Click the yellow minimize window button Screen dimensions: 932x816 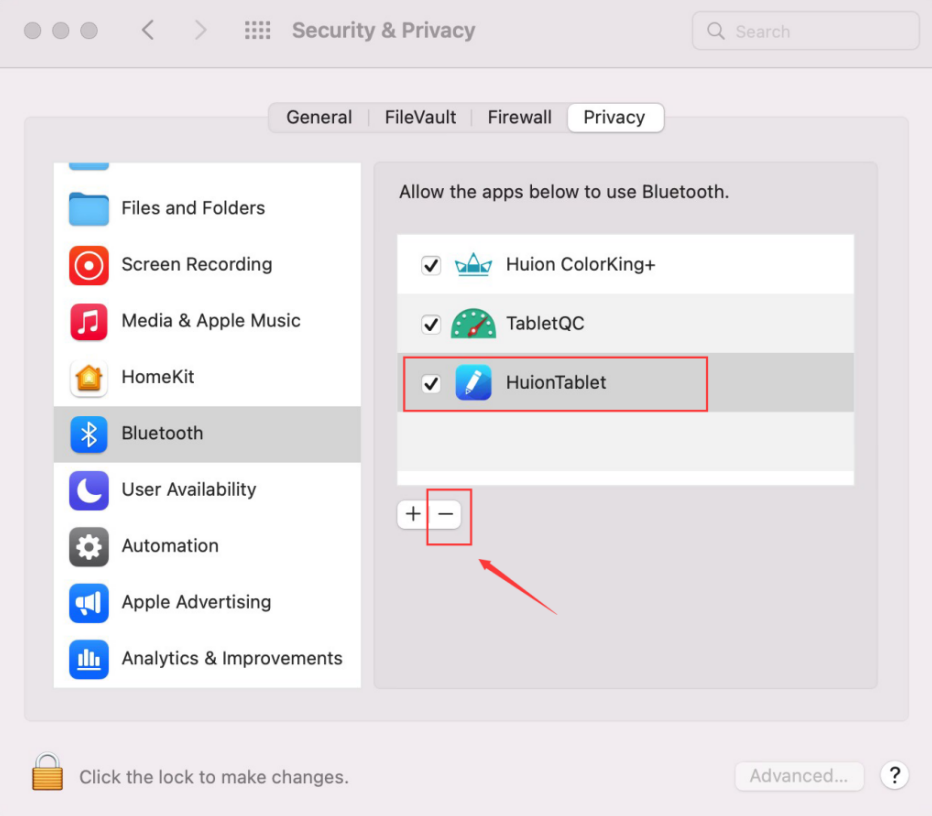tap(61, 30)
